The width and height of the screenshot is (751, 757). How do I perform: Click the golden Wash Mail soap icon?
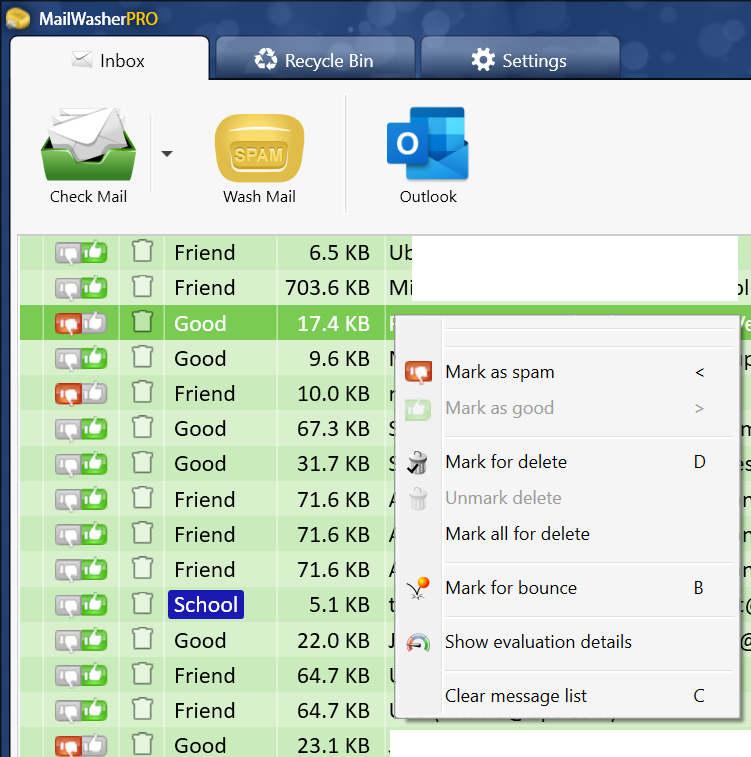point(259,148)
